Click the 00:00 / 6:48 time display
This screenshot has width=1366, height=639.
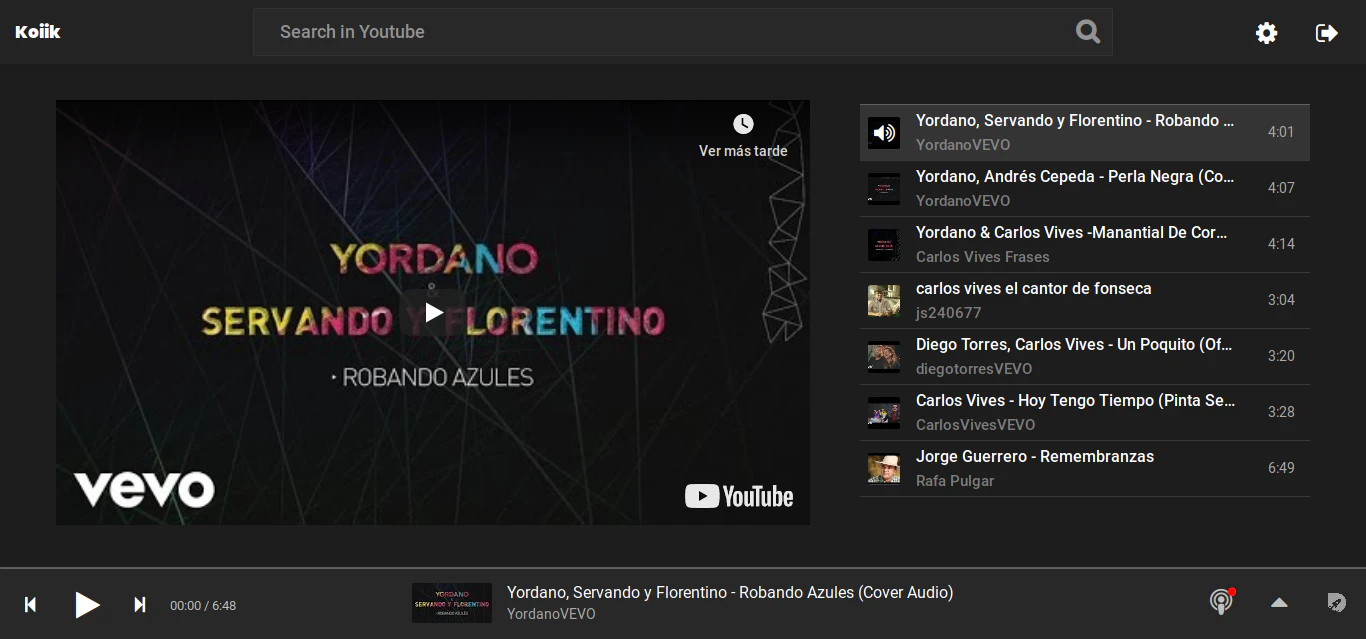203,605
